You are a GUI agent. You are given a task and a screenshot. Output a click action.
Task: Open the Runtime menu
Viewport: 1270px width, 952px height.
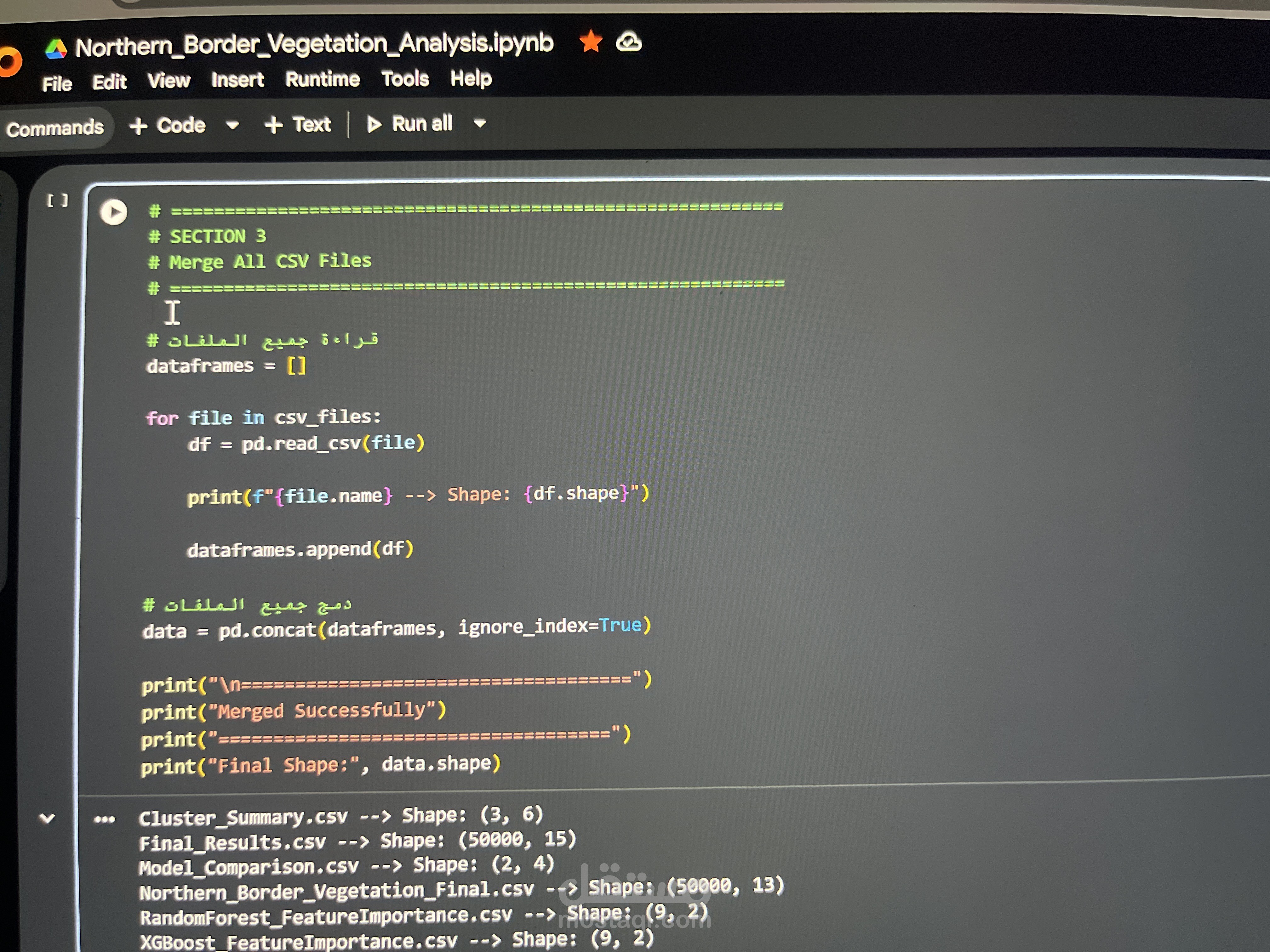[323, 79]
